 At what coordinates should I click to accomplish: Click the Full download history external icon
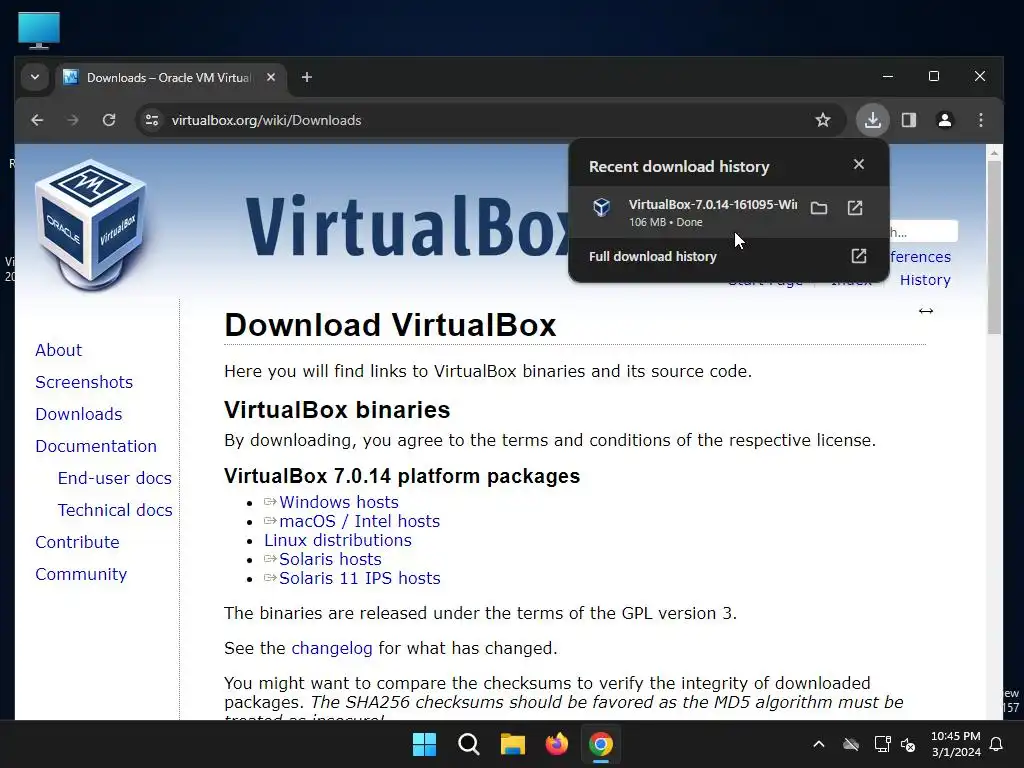[x=859, y=256]
